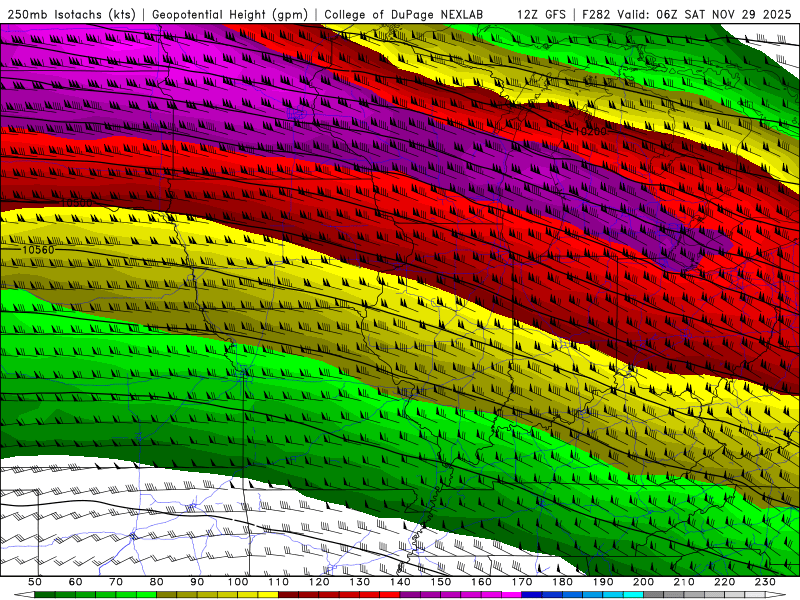Pick the dark green swatch below 50

[45, 595]
